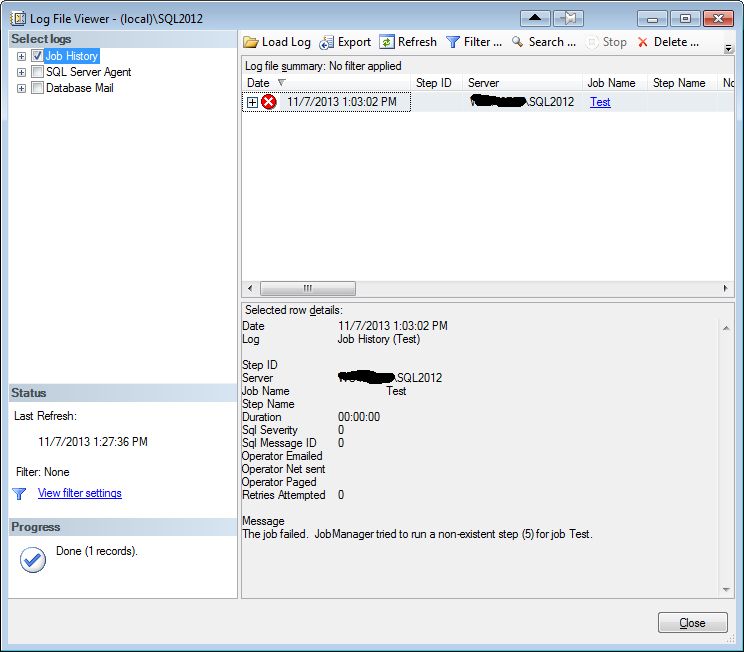Click the Load Log folder icon
Image resolution: width=744 pixels, height=652 pixels.
(x=251, y=42)
